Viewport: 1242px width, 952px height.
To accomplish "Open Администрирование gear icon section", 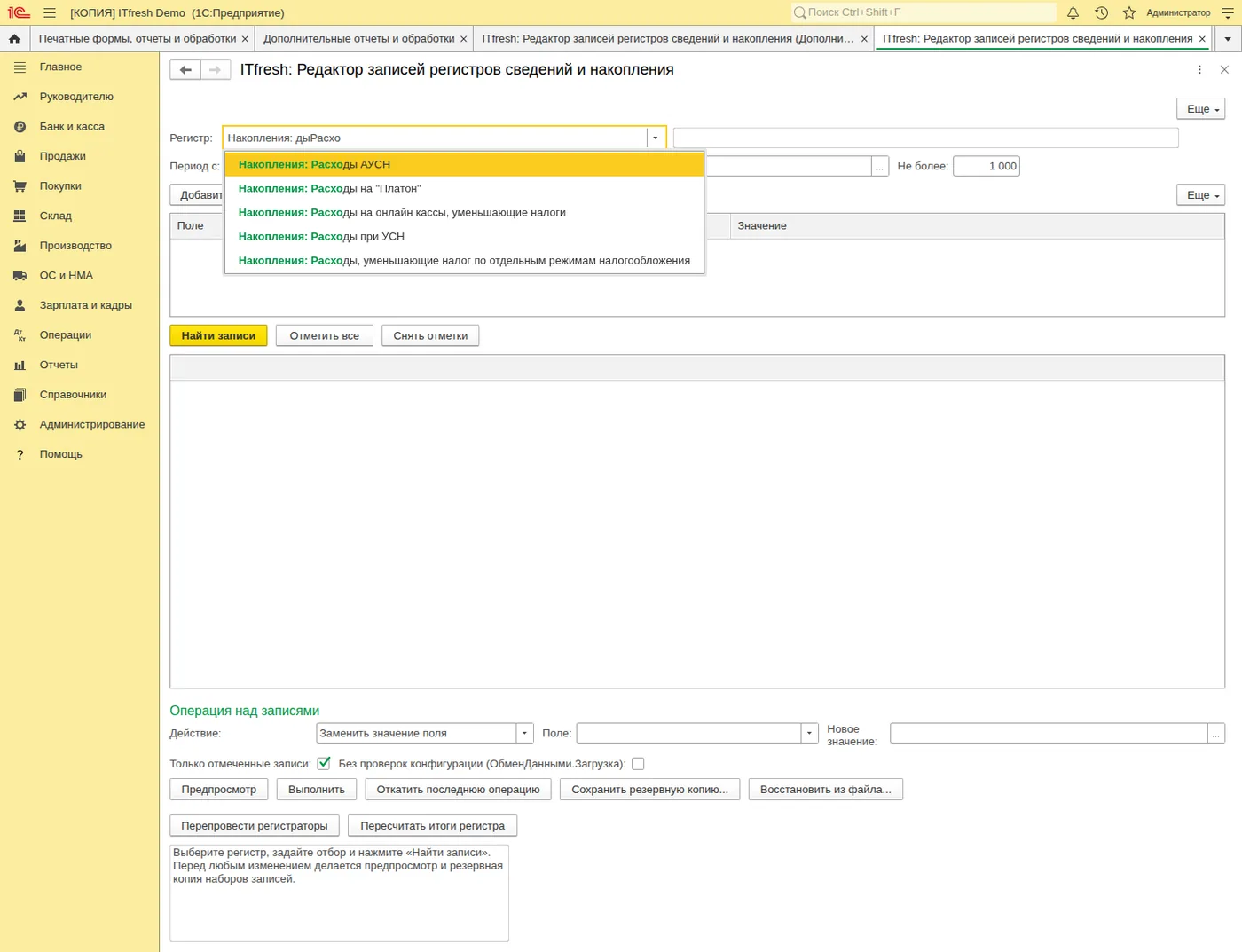I will 20,425.
